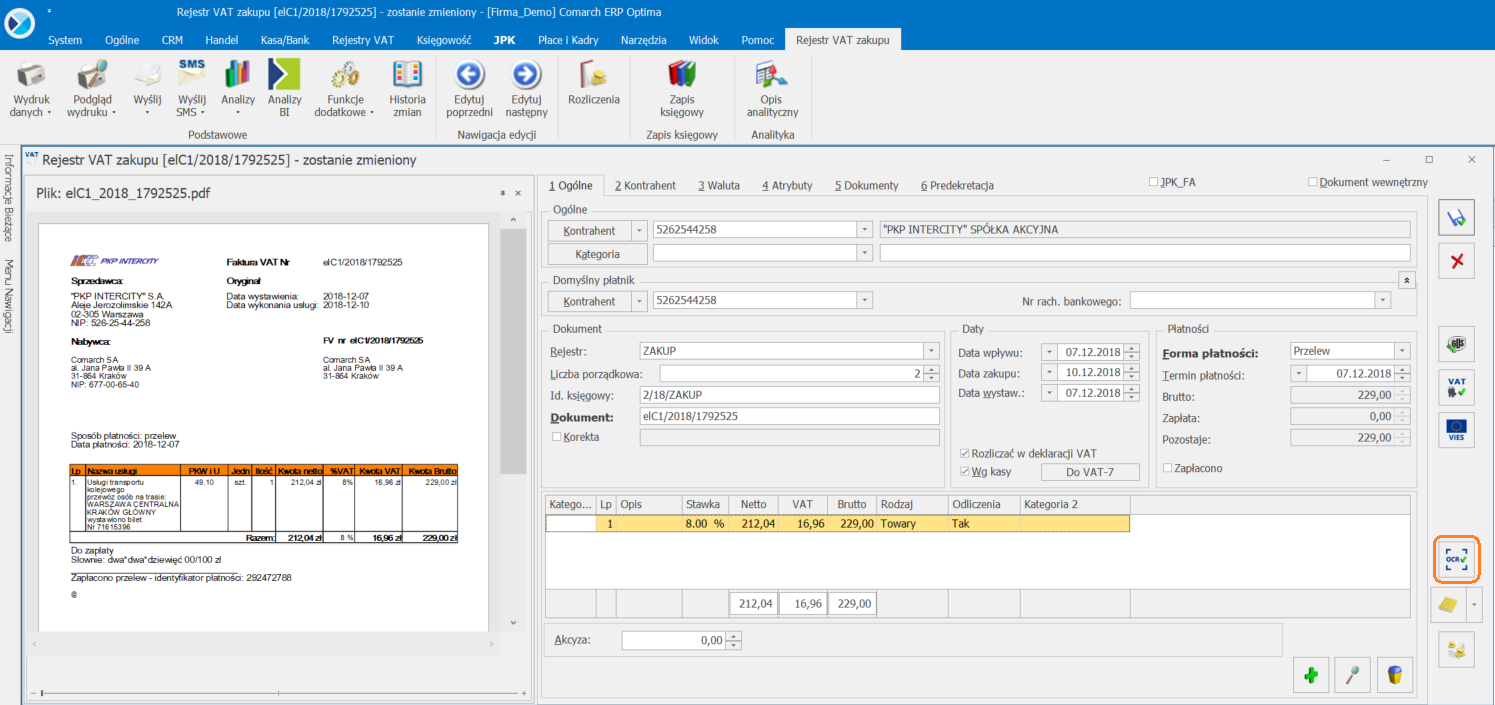Viewport: 1495px width, 705px height.
Task: Focus the Dokument number field
Action: coord(790,416)
